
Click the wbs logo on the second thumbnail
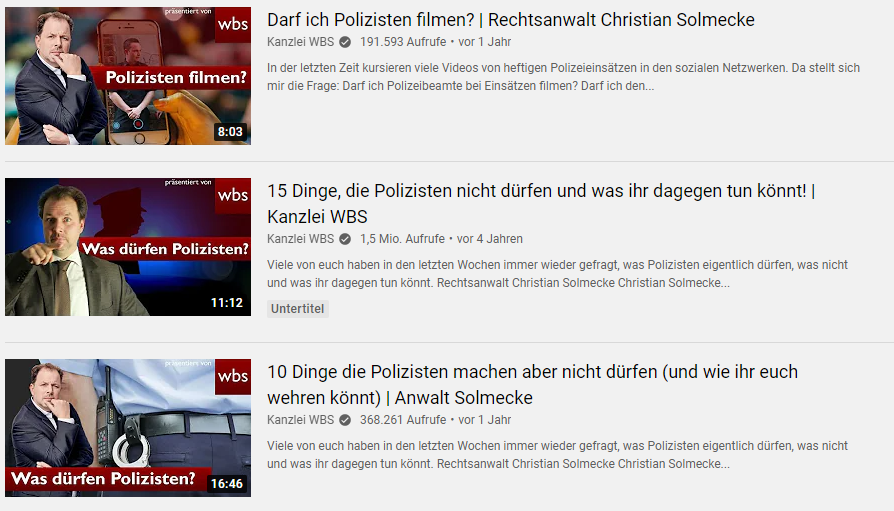pyautogui.click(x=233, y=196)
